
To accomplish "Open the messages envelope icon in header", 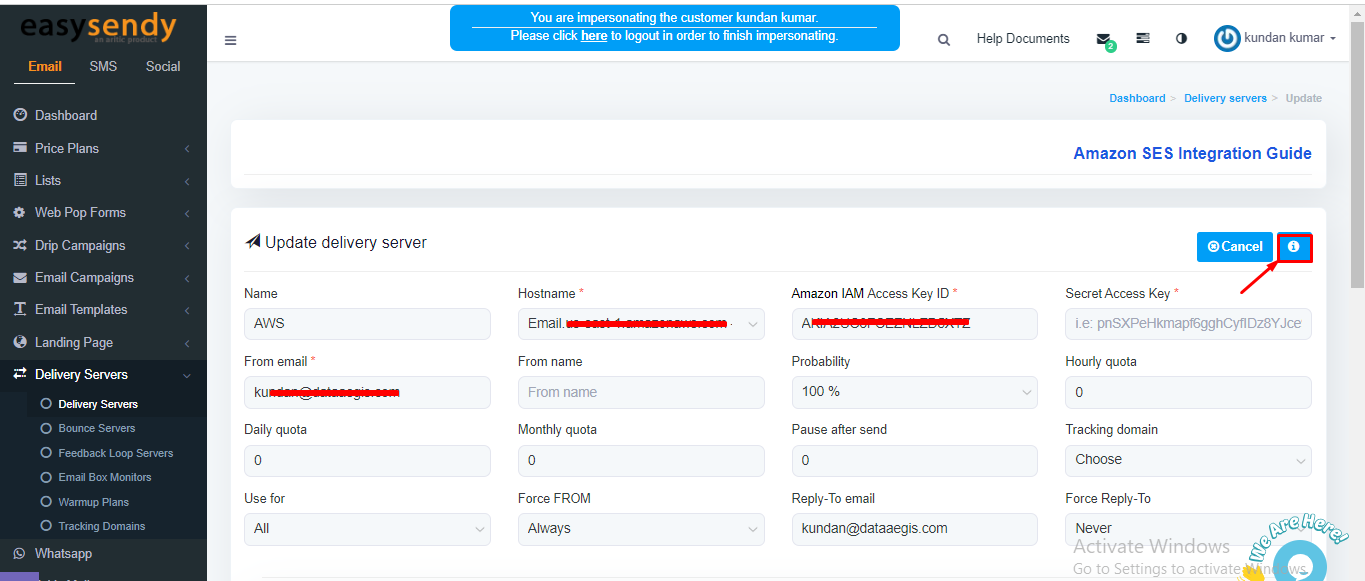I will 1104,40.
